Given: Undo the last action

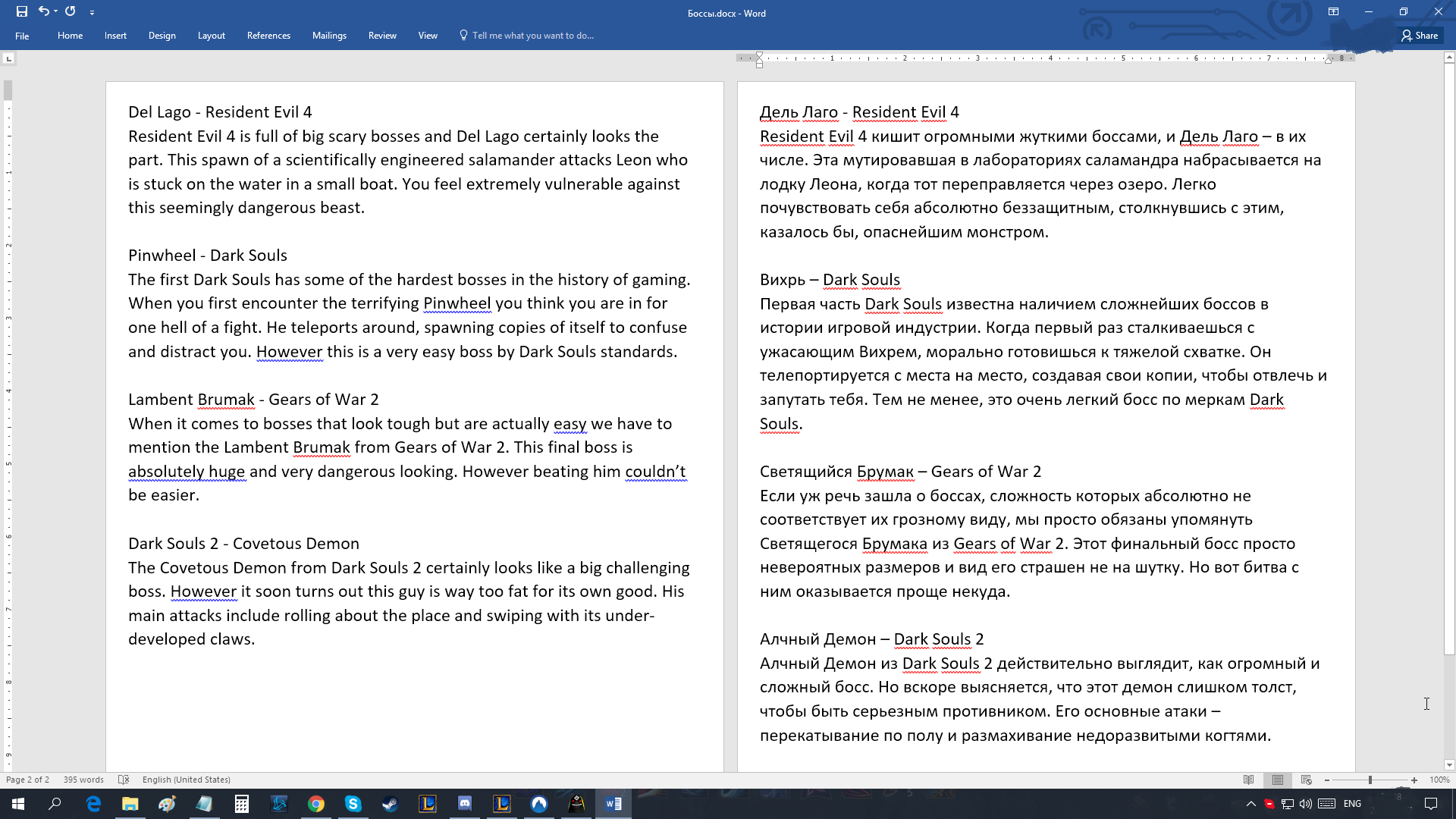Looking at the screenshot, I should click(x=43, y=11).
